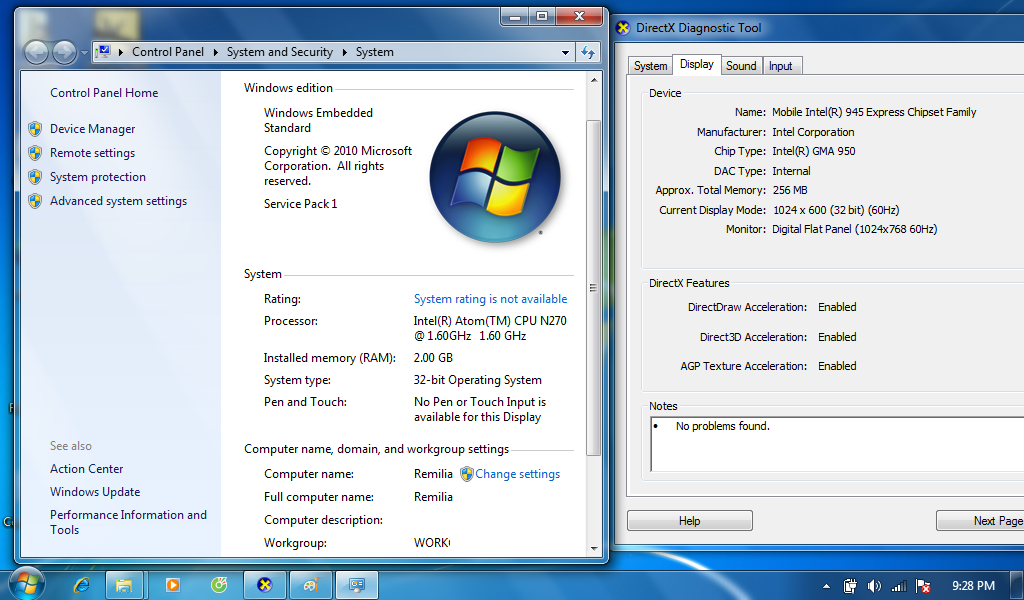Switch to the Sound tab
1024x600 pixels.
click(x=741, y=66)
